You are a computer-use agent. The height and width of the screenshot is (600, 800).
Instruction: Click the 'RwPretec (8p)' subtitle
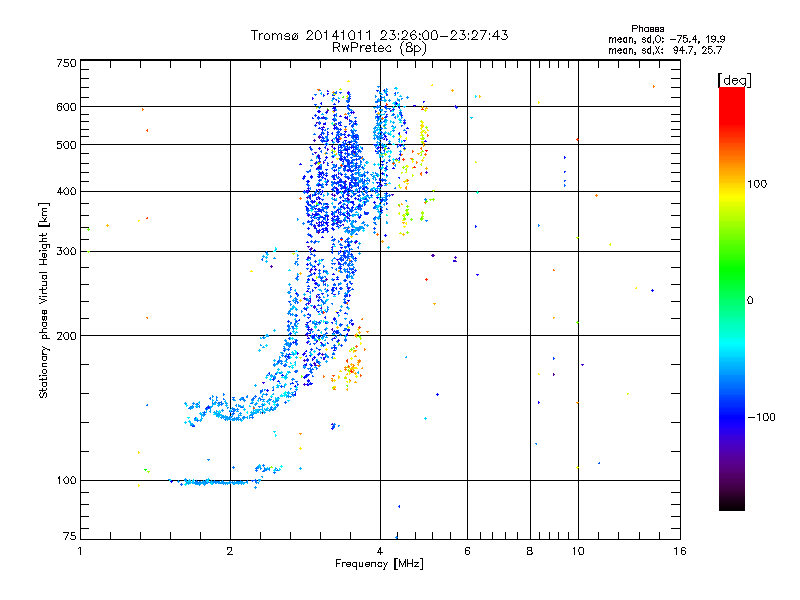coord(379,48)
